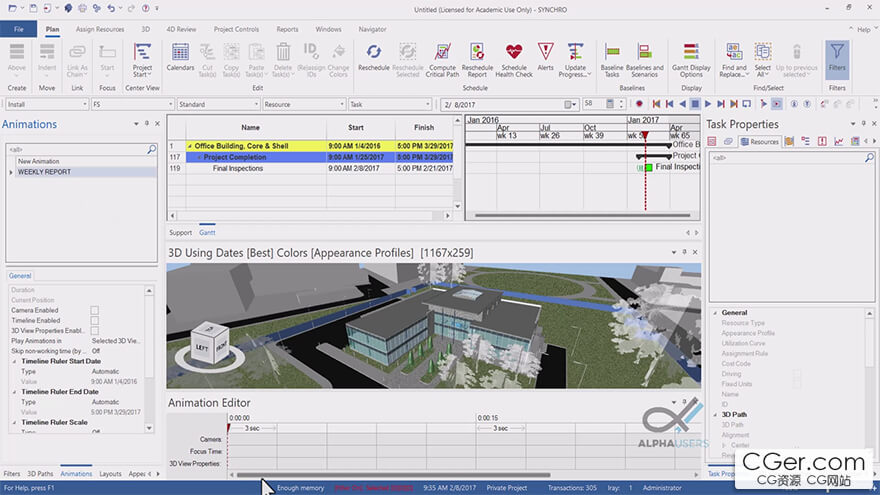Select the Layouts bottom tab
Image resolution: width=880 pixels, height=495 pixels.
(x=110, y=474)
